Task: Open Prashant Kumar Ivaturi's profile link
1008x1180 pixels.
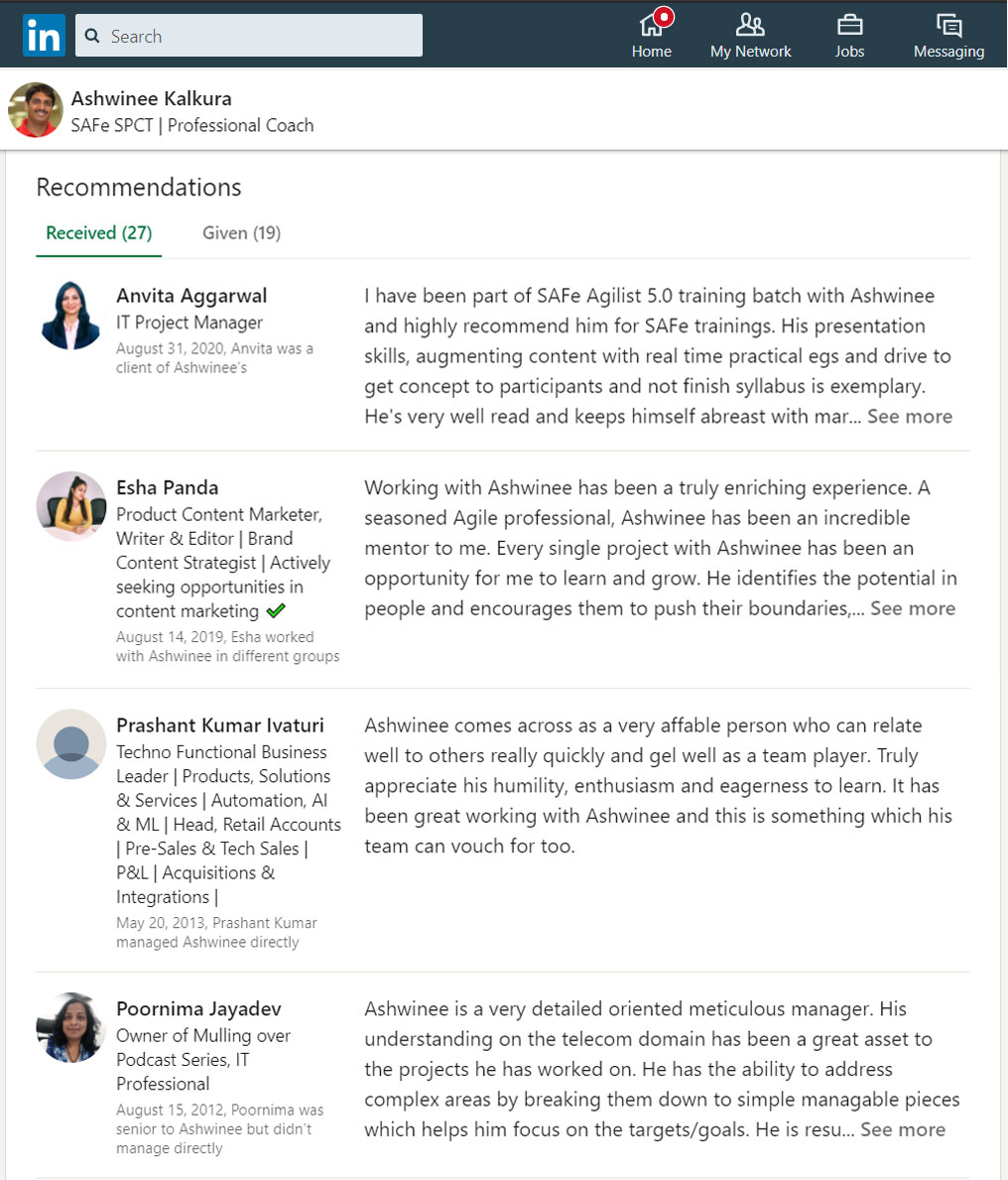Action: coord(219,725)
